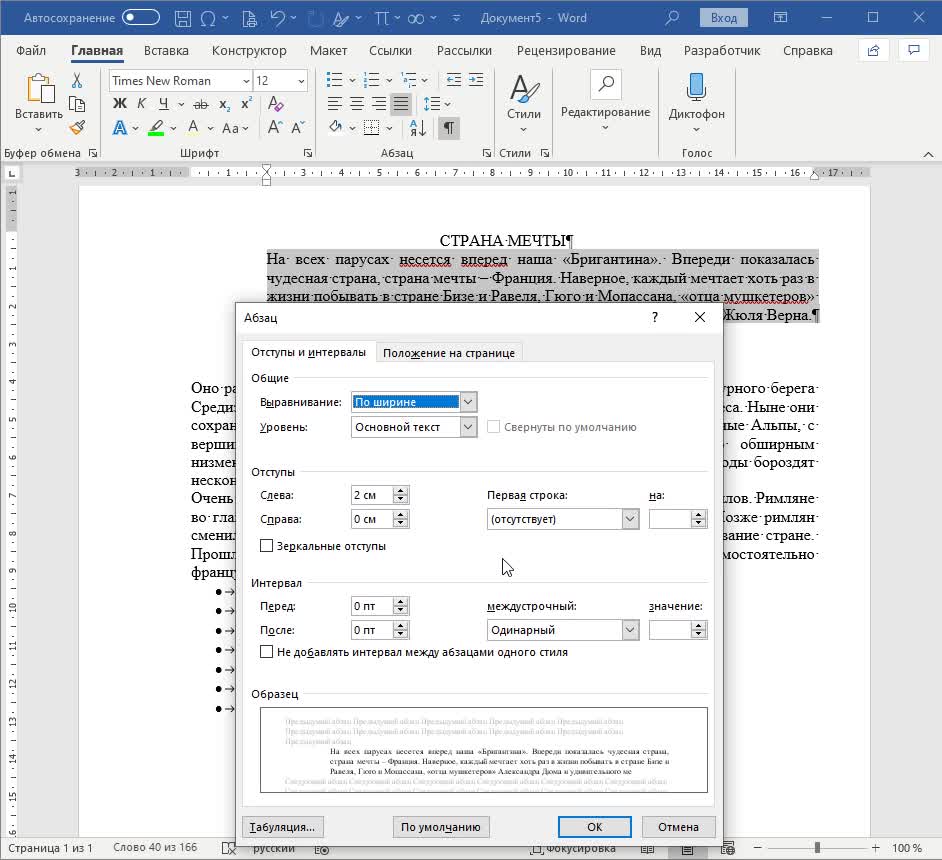Image resolution: width=942 pixels, height=860 pixels.
Task: Click the 'Слева' indent input field
Action: click(372, 495)
